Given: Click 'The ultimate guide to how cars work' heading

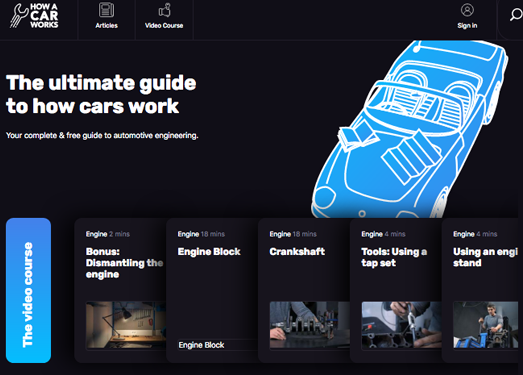Looking at the screenshot, I should point(101,94).
